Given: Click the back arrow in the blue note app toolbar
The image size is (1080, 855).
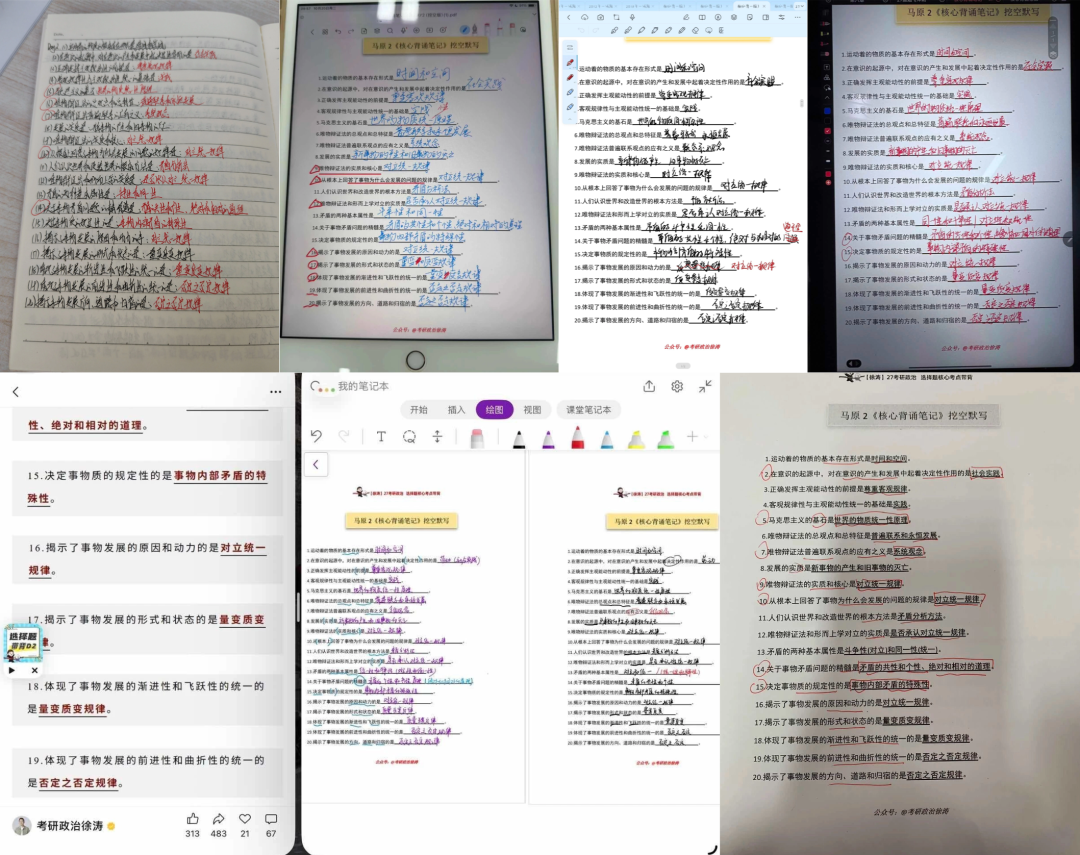Looking at the screenshot, I should coord(569,17).
